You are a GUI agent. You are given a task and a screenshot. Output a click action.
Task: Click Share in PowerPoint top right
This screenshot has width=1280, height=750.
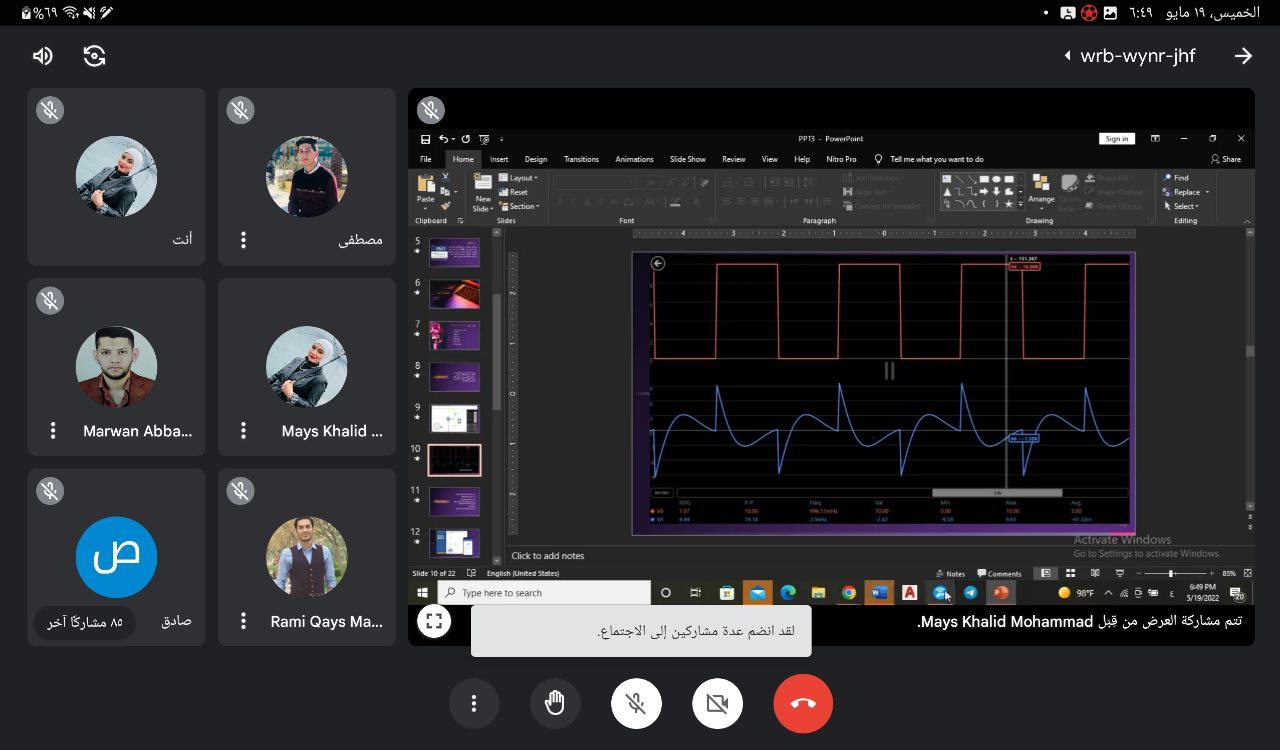(x=1226, y=159)
